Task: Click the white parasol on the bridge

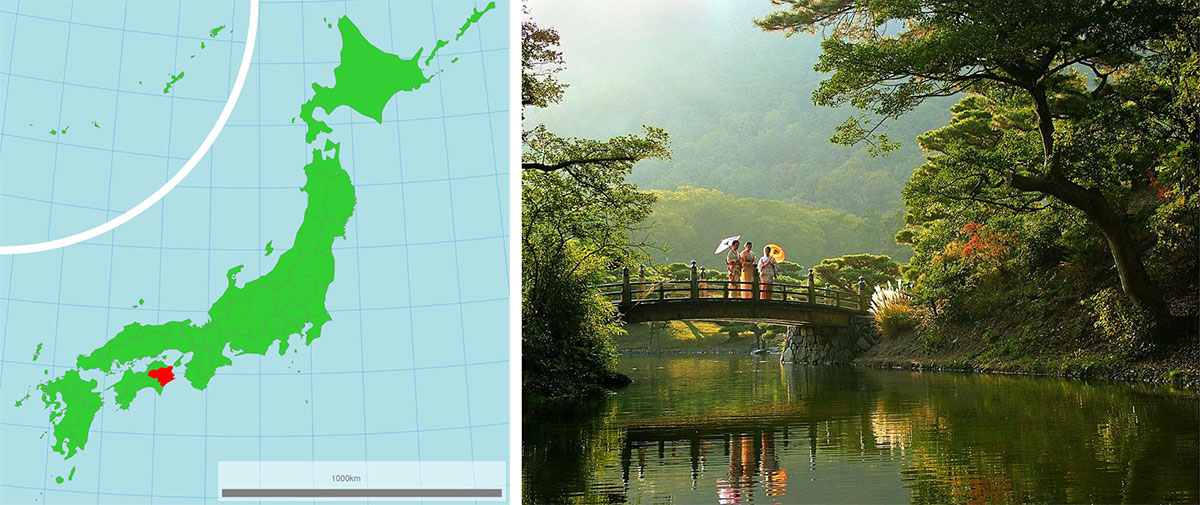Action: coord(726,244)
